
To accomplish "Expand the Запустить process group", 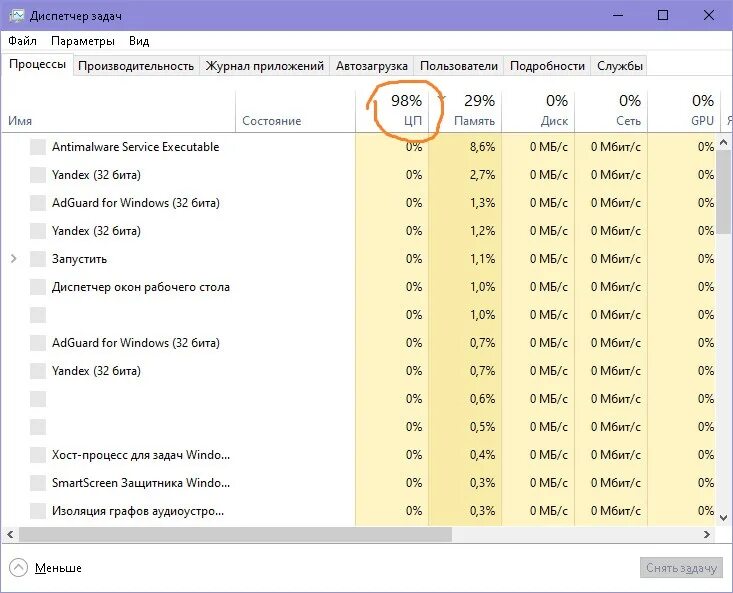I will coord(14,258).
